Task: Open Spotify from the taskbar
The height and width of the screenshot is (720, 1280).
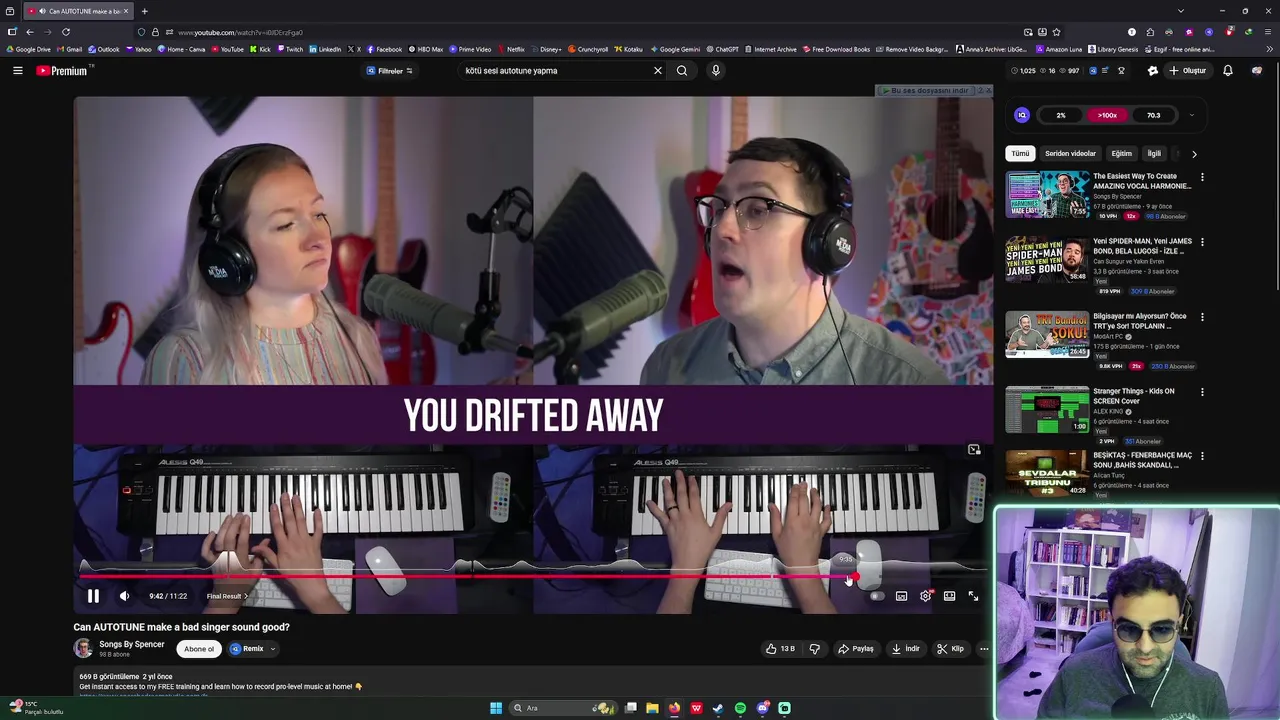Action: [x=740, y=708]
